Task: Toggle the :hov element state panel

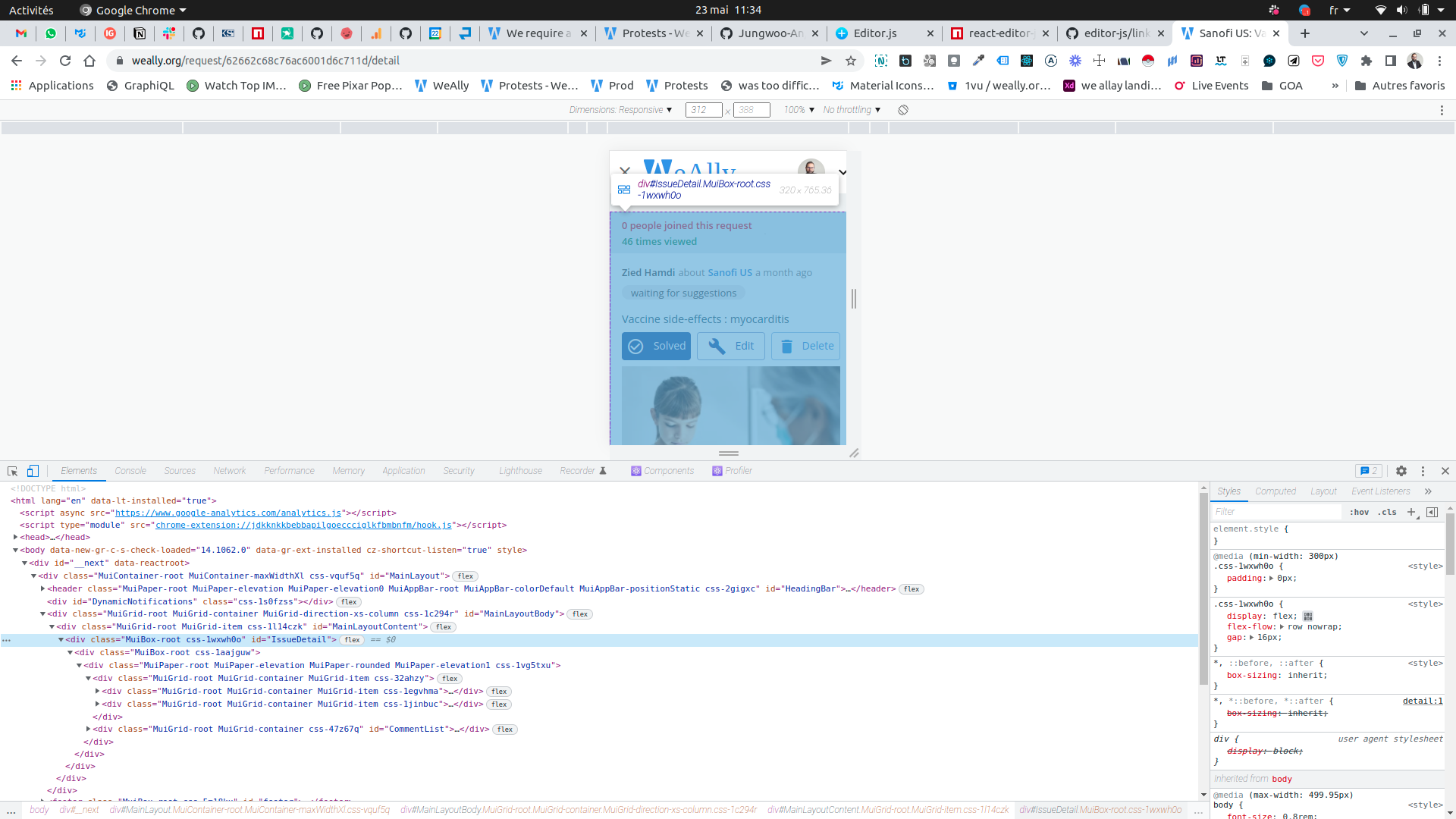Action: pyautogui.click(x=1359, y=513)
